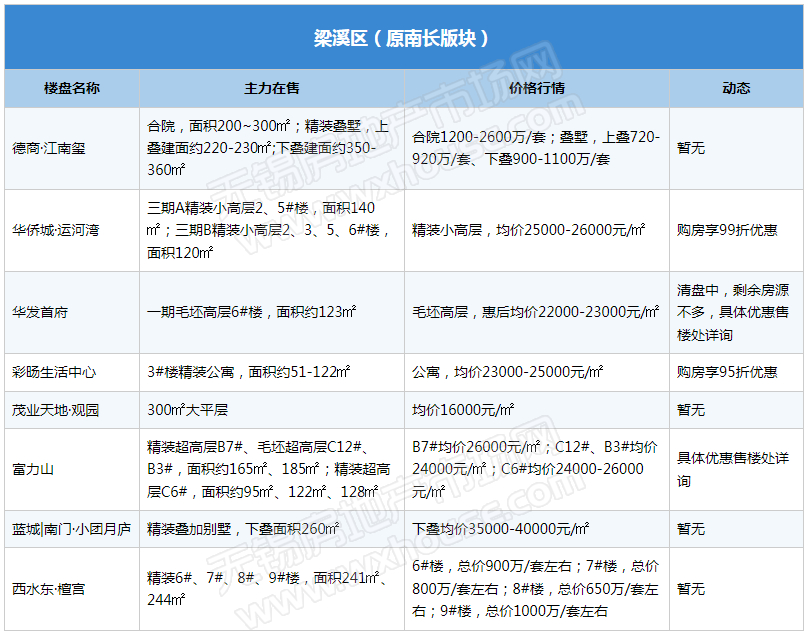This screenshot has height=636, width=809.
Task: Click the 主力在售 column header
Action: click(272, 88)
